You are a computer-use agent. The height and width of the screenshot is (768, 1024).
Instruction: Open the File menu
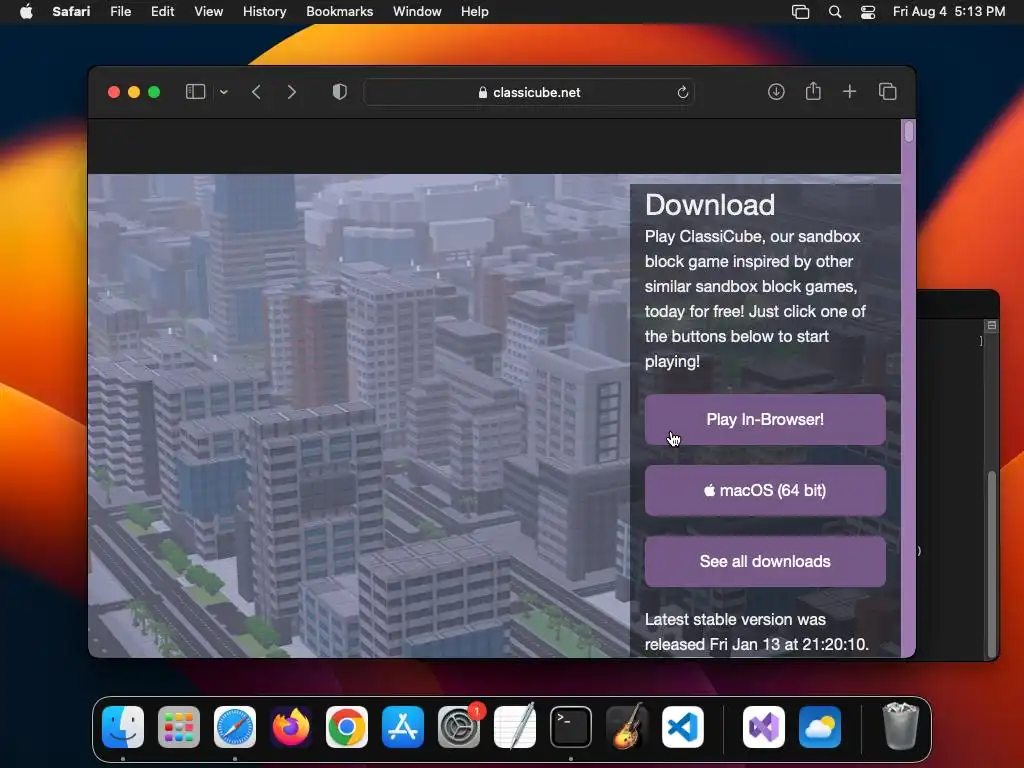pyautogui.click(x=120, y=12)
